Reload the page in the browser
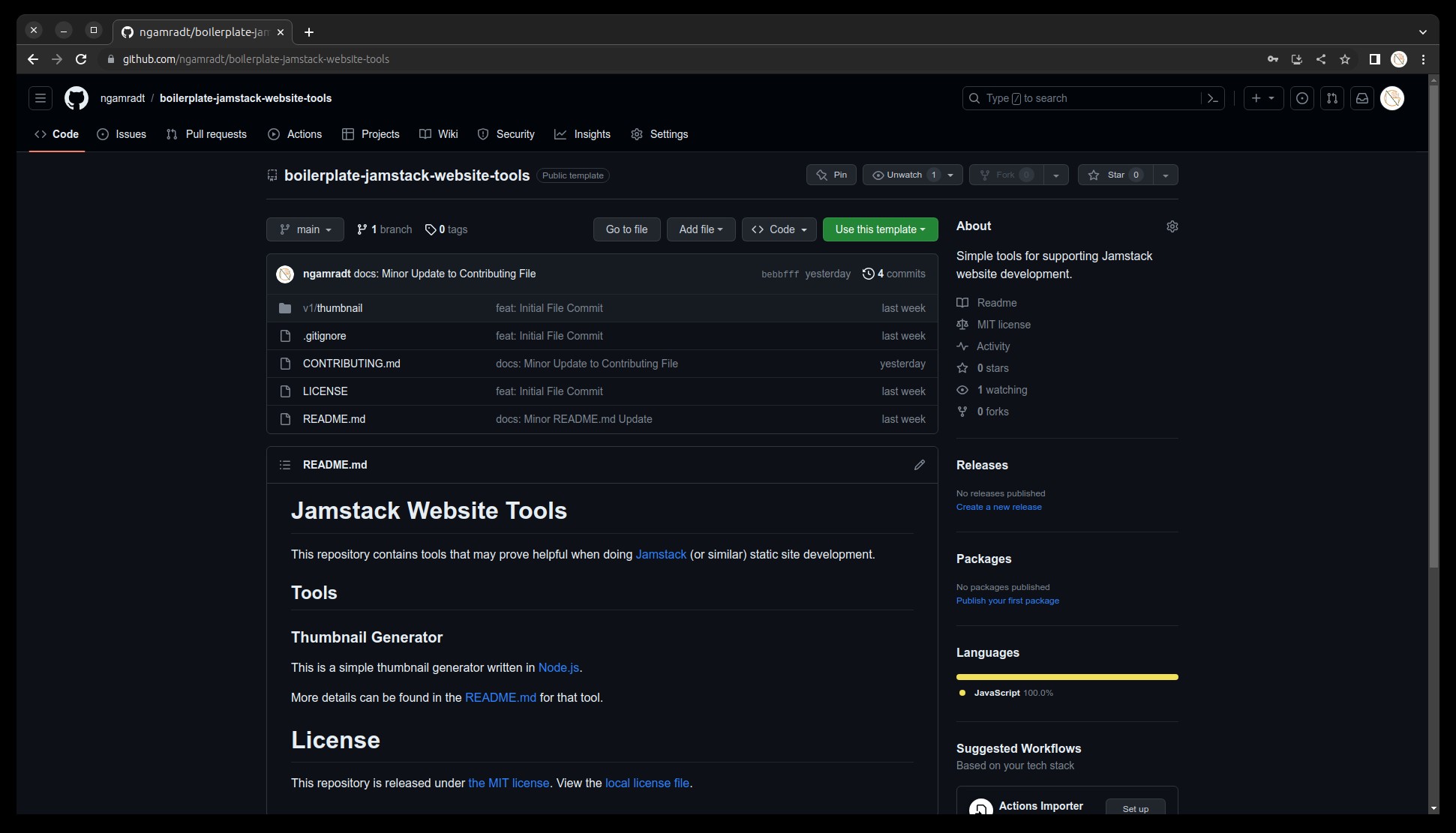This screenshot has width=1456, height=833. click(x=81, y=59)
